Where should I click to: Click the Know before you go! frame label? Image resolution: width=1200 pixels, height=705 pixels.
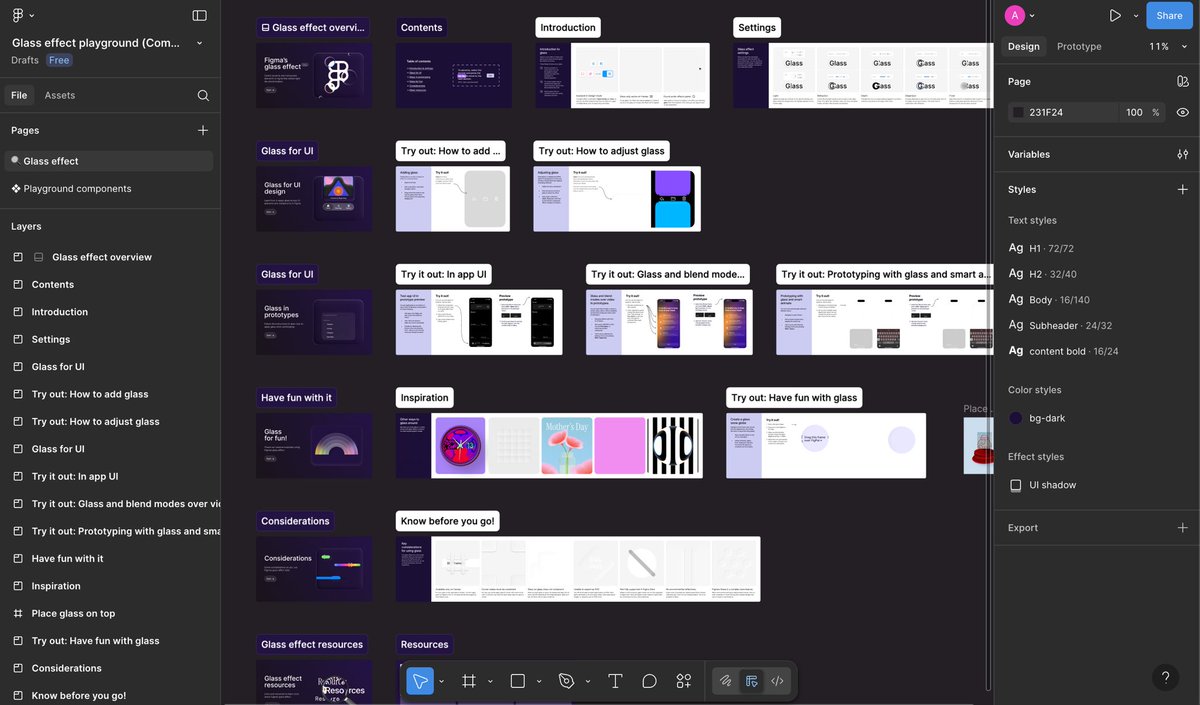pos(448,521)
